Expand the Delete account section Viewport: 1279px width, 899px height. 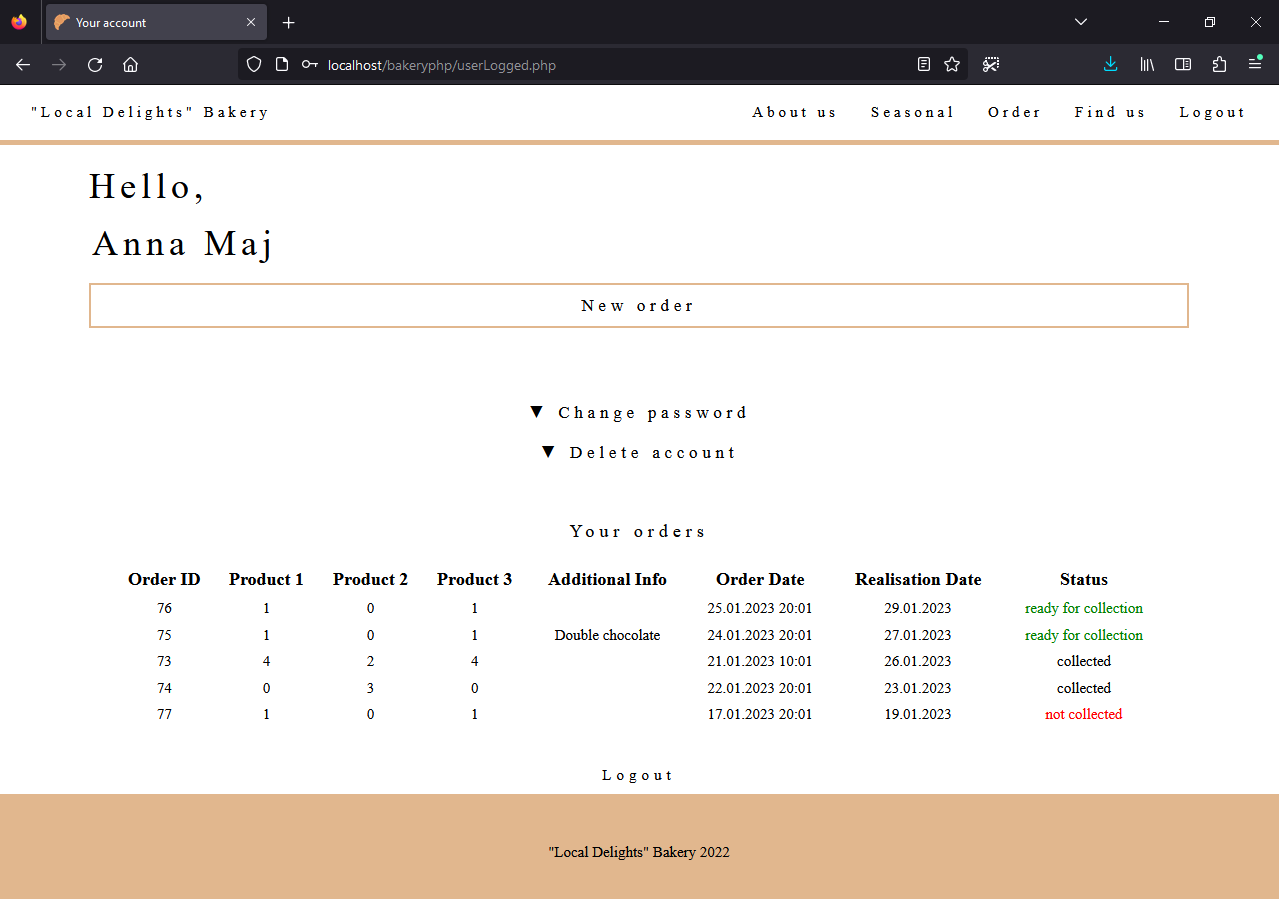pos(638,452)
